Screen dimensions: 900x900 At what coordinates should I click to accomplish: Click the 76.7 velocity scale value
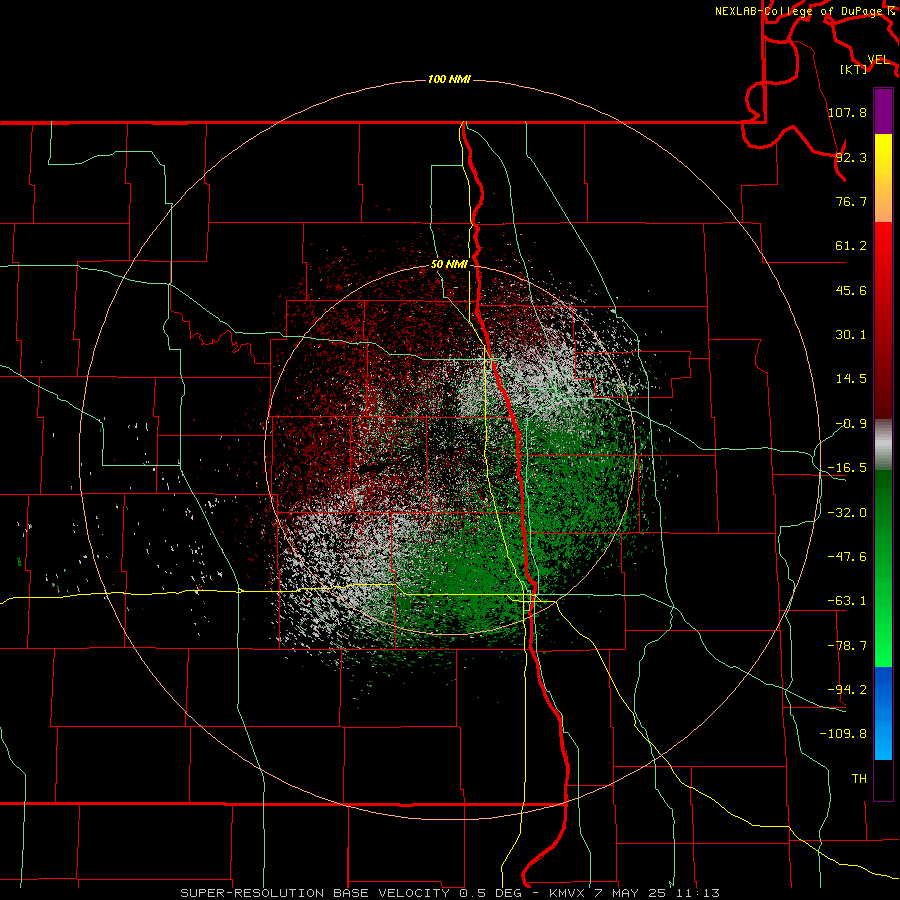coord(851,201)
